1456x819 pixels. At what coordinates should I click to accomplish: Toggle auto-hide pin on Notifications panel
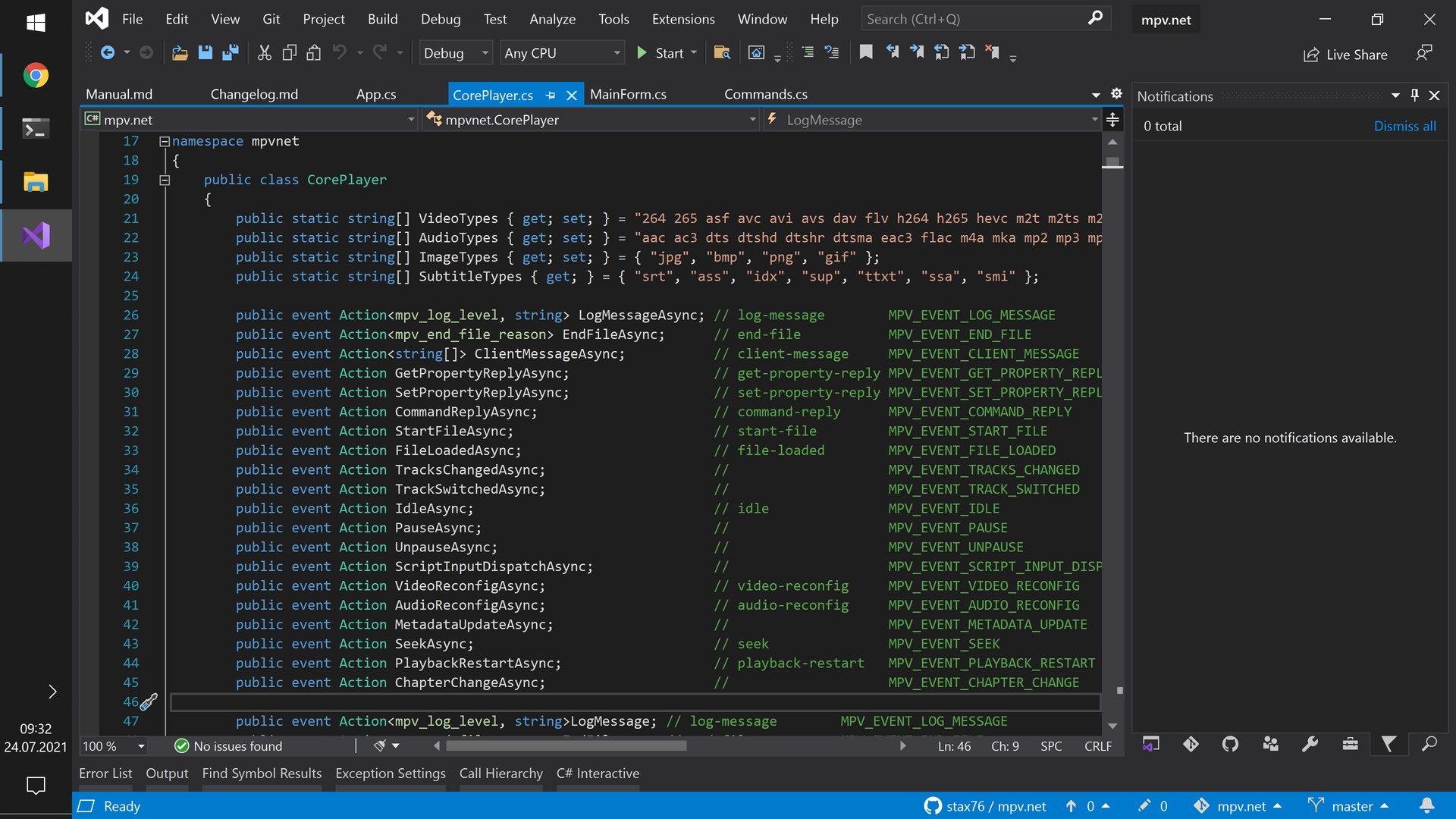tap(1414, 96)
